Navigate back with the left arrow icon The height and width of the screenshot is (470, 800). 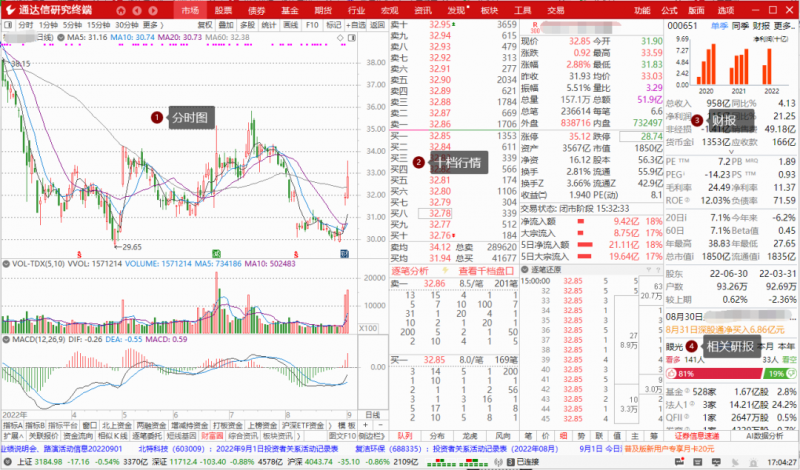(x=137, y=10)
